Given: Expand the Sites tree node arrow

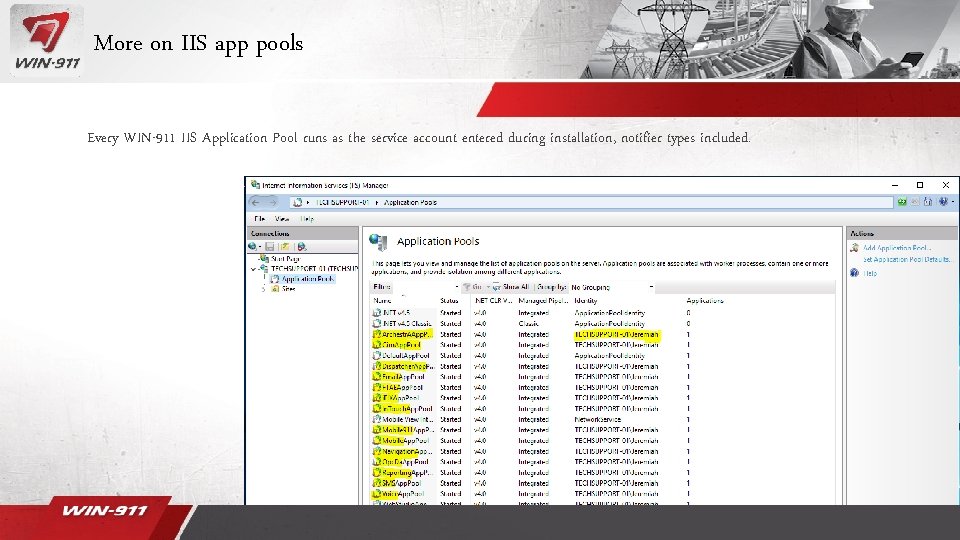Looking at the screenshot, I should tap(264, 289).
